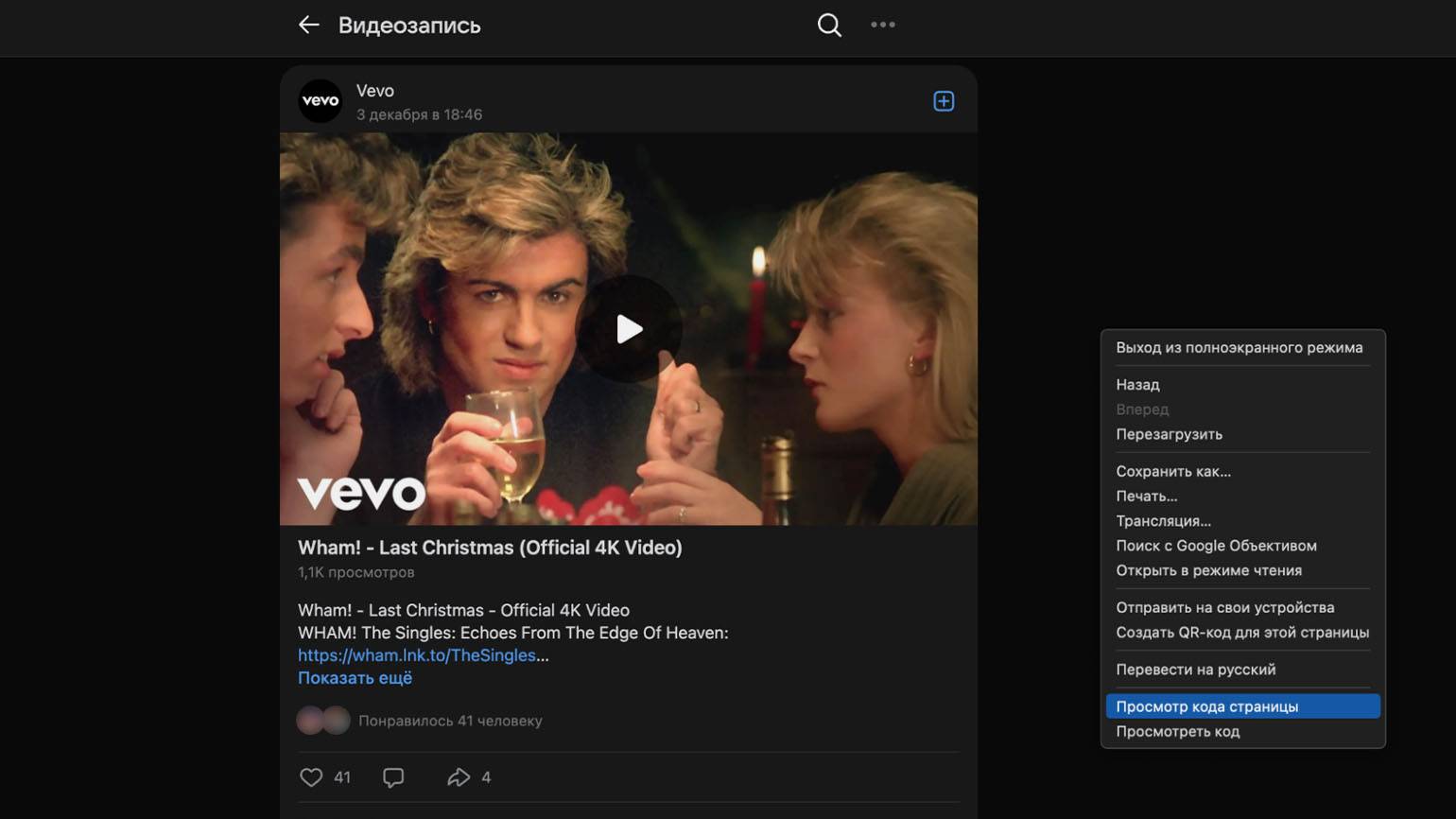Open search with the magnifier icon
Image resolution: width=1456 pixels, height=819 pixels.
(x=829, y=26)
